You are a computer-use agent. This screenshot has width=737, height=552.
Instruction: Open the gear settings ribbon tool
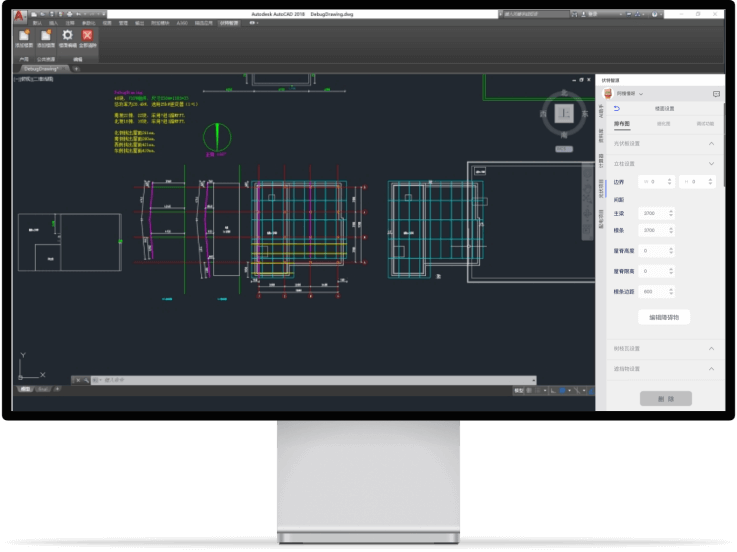[68, 36]
